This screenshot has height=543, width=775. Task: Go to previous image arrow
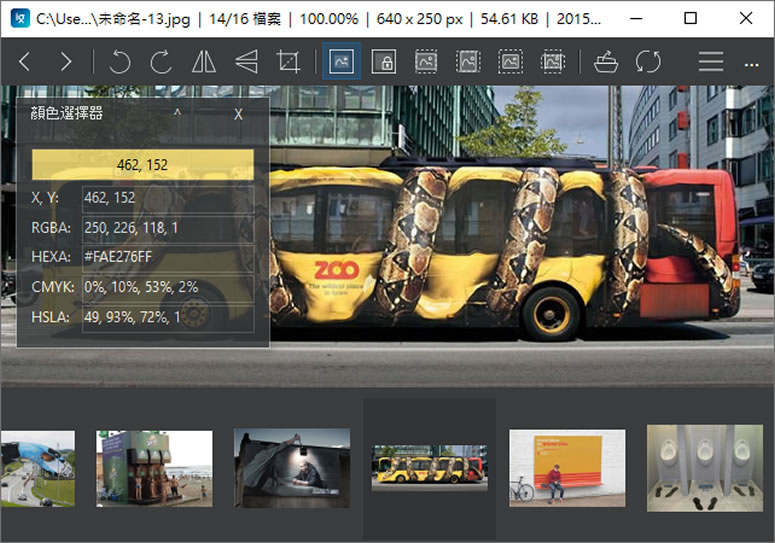click(x=25, y=62)
